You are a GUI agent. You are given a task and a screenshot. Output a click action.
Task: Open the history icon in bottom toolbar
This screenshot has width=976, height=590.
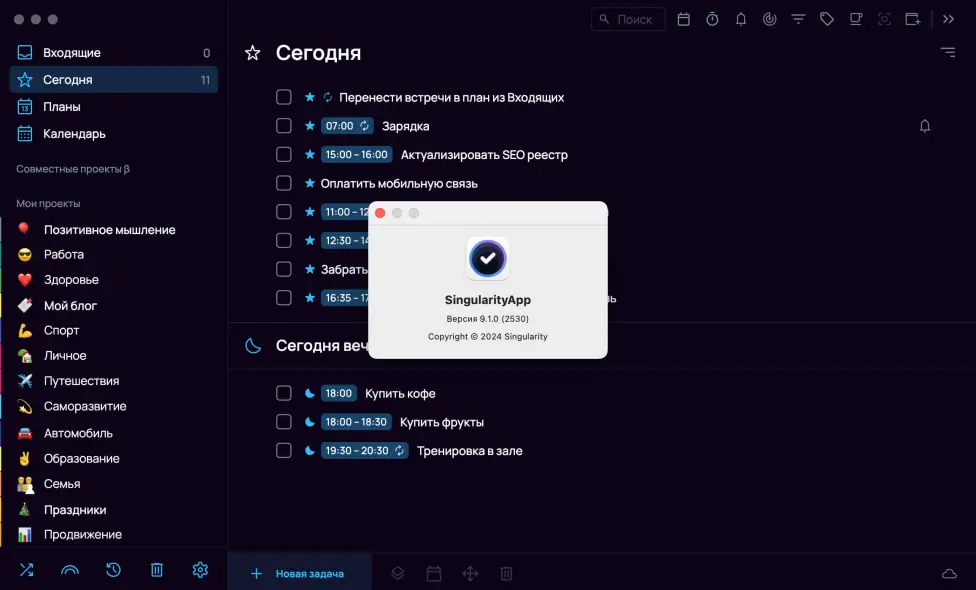[112, 569]
